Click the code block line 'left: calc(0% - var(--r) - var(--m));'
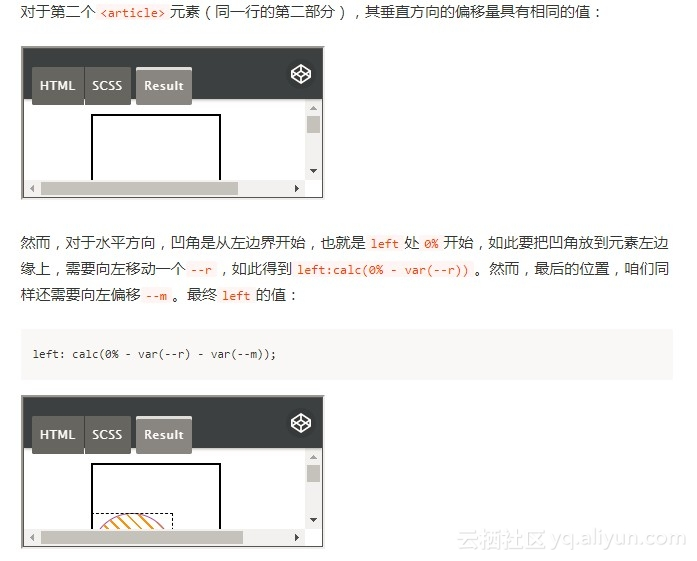697x561 pixels. click(x=154, y=354)
